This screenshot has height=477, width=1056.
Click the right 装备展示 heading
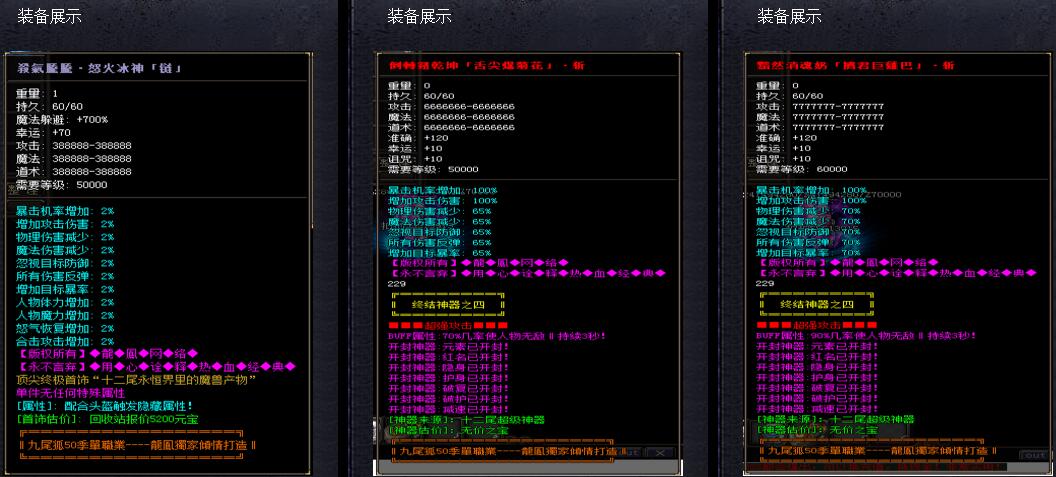point(789,17)
